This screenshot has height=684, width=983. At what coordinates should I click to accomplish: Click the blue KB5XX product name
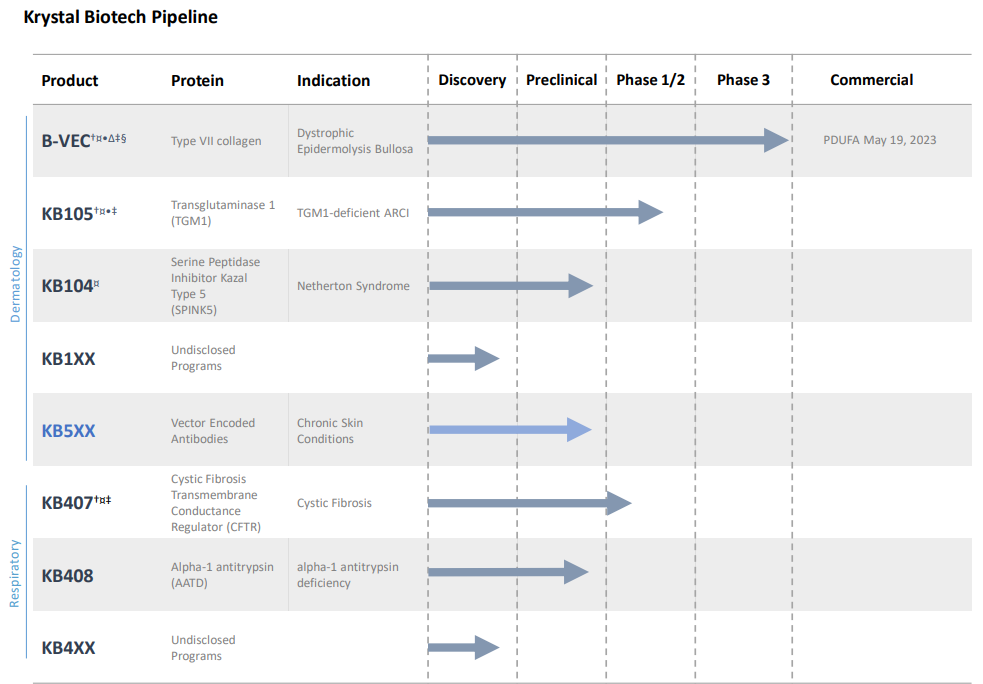(x=68, y=431)
